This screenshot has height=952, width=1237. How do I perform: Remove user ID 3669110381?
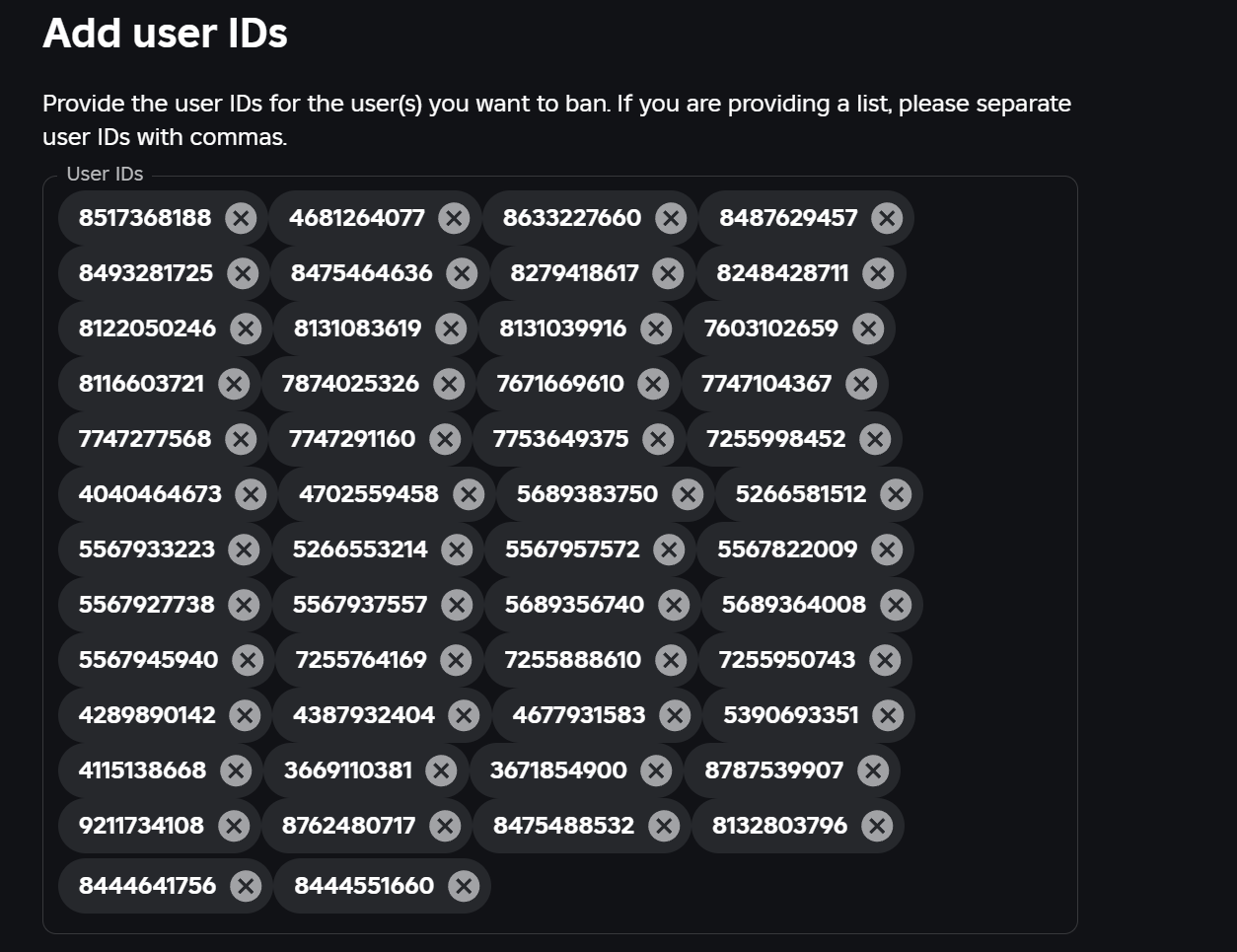click(441, 770)
